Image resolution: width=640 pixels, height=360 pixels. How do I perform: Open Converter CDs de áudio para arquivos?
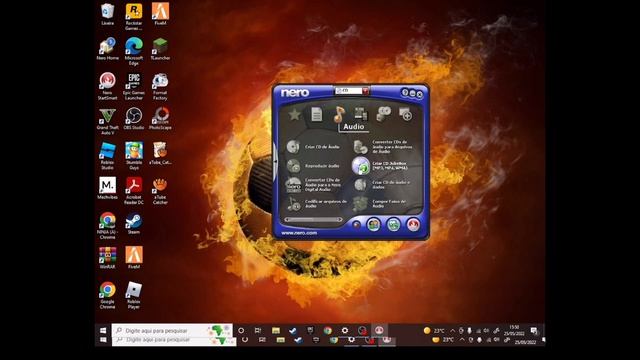(x=383, y=147)
